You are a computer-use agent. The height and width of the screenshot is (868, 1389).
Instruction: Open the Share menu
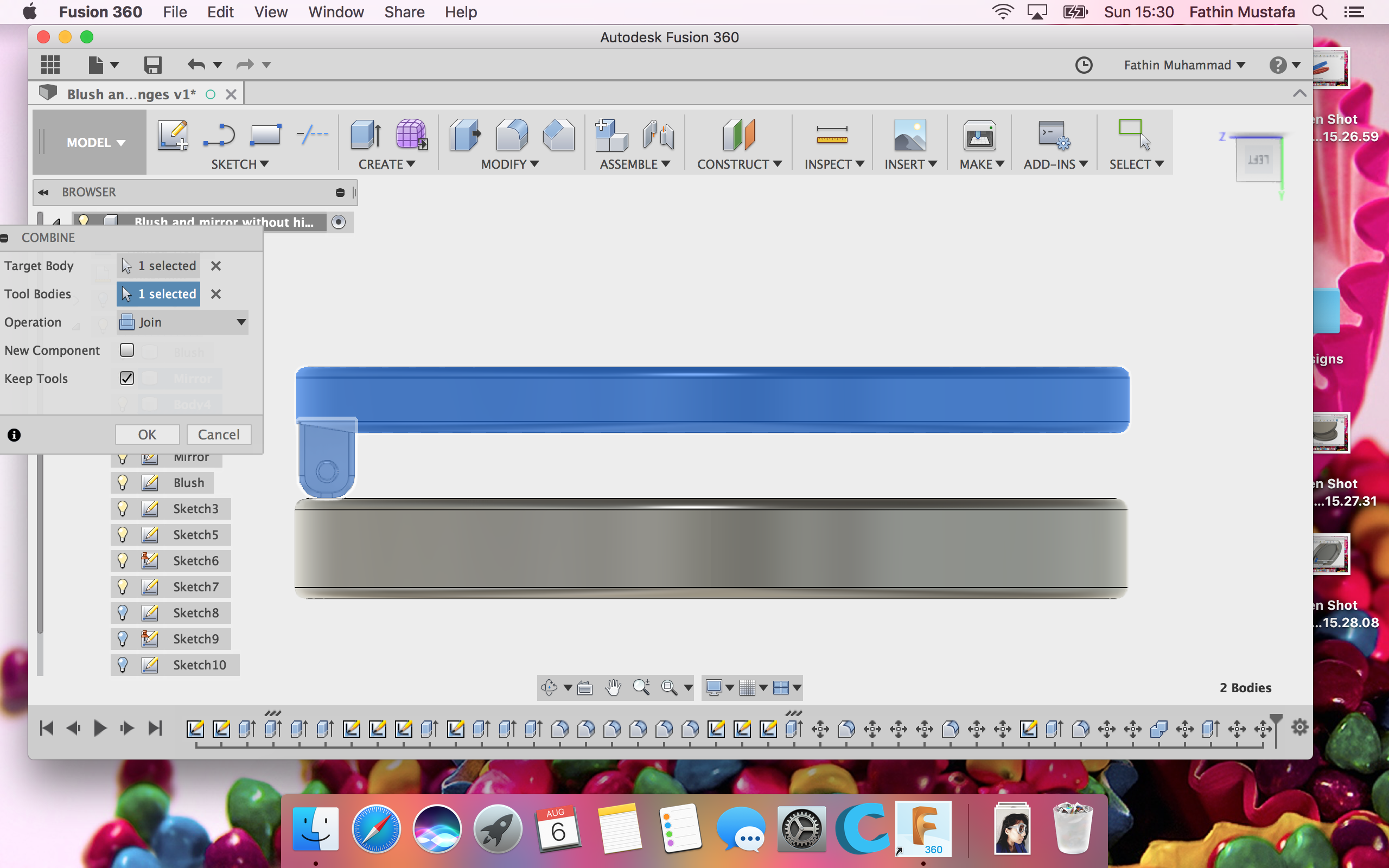[x=404, y=12]
